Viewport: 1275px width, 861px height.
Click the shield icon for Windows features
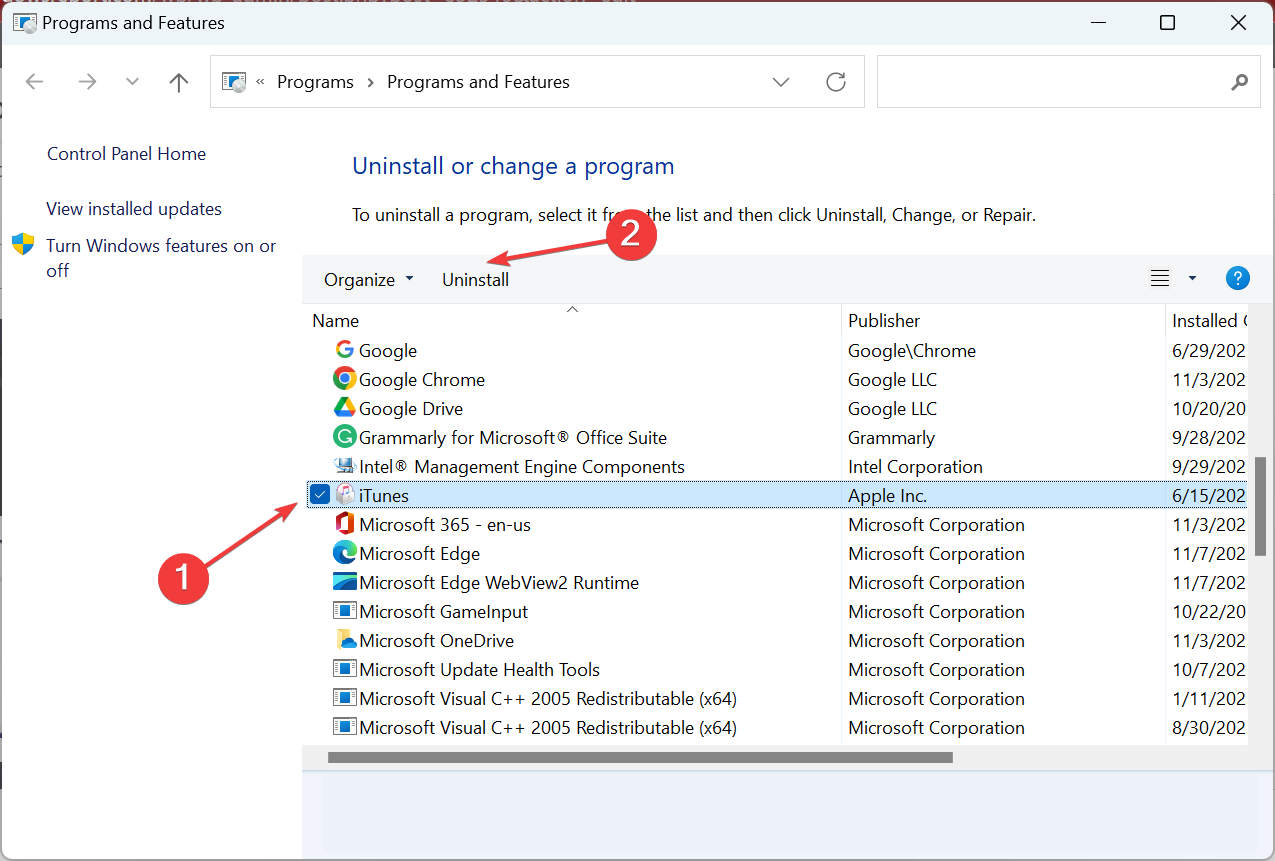pos(23,245)
